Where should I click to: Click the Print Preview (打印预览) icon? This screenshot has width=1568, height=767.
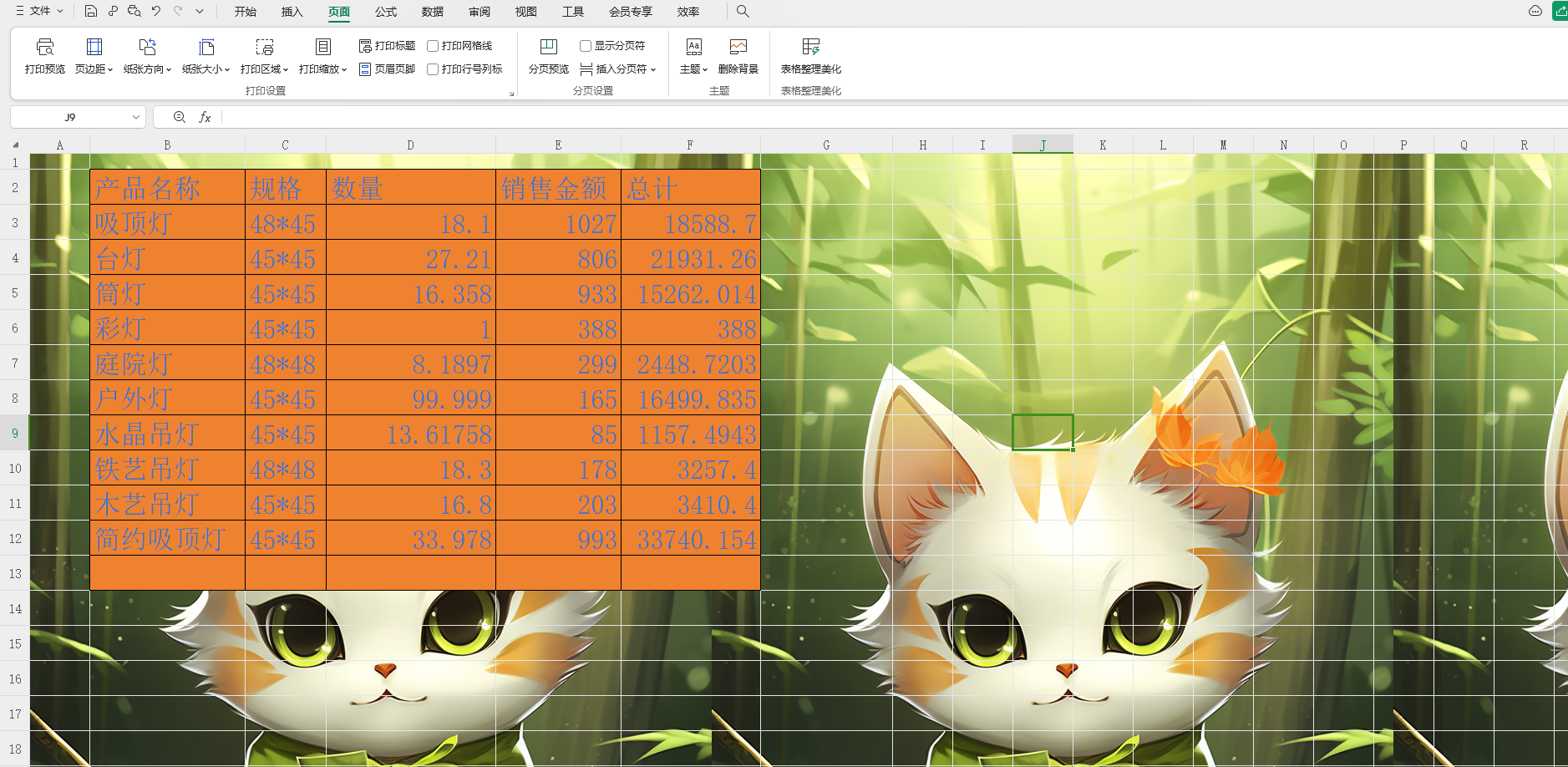45,47
